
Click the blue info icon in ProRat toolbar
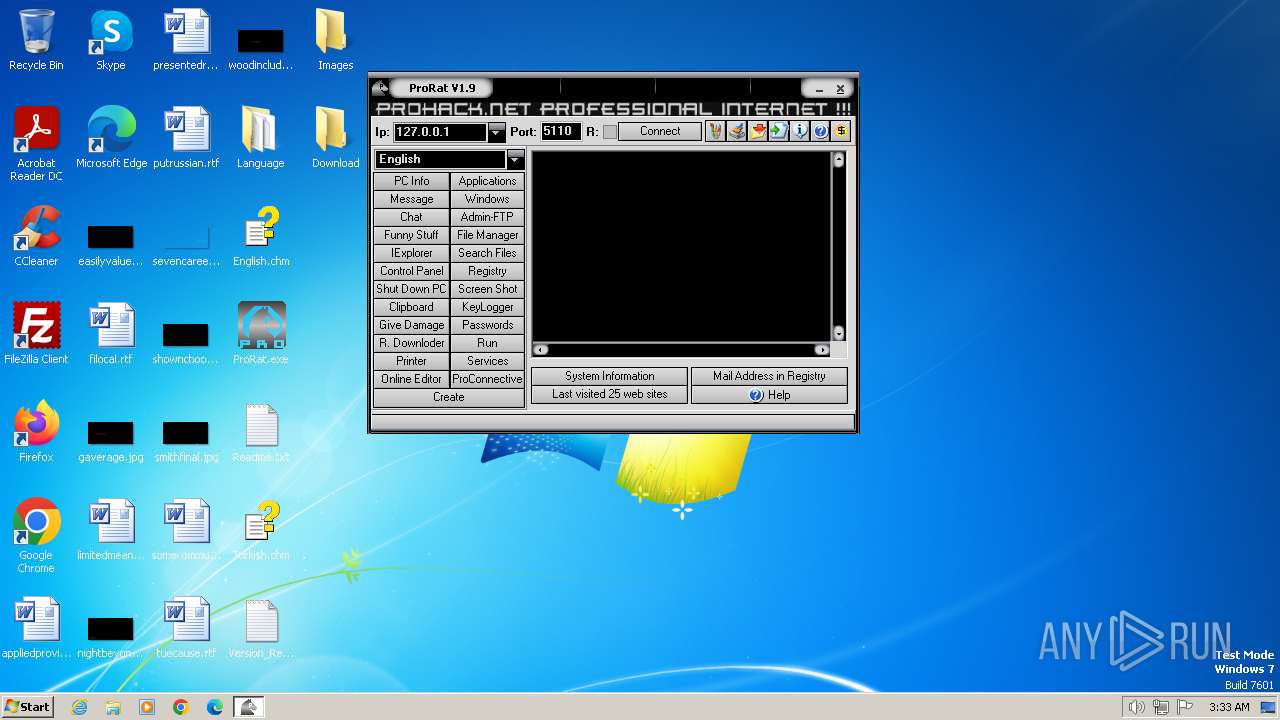(799, 131)
